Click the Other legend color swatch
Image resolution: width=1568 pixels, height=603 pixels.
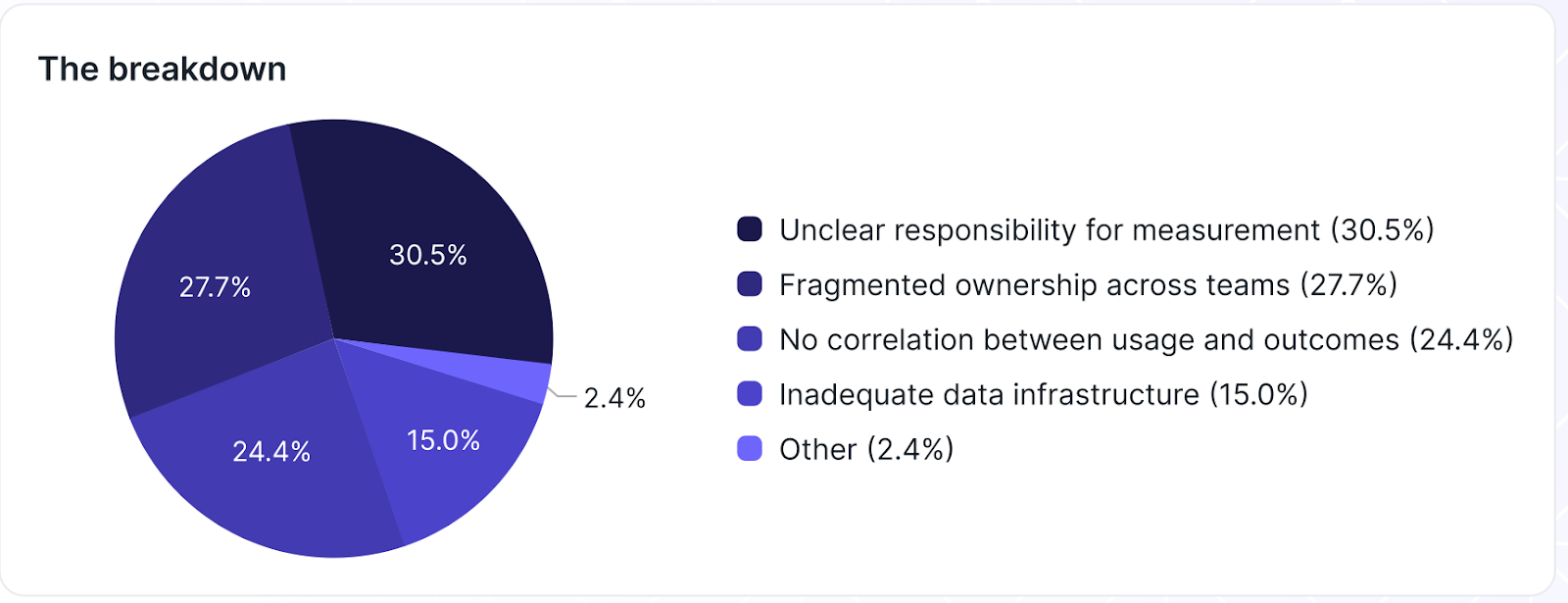click(x=750, y=449)
